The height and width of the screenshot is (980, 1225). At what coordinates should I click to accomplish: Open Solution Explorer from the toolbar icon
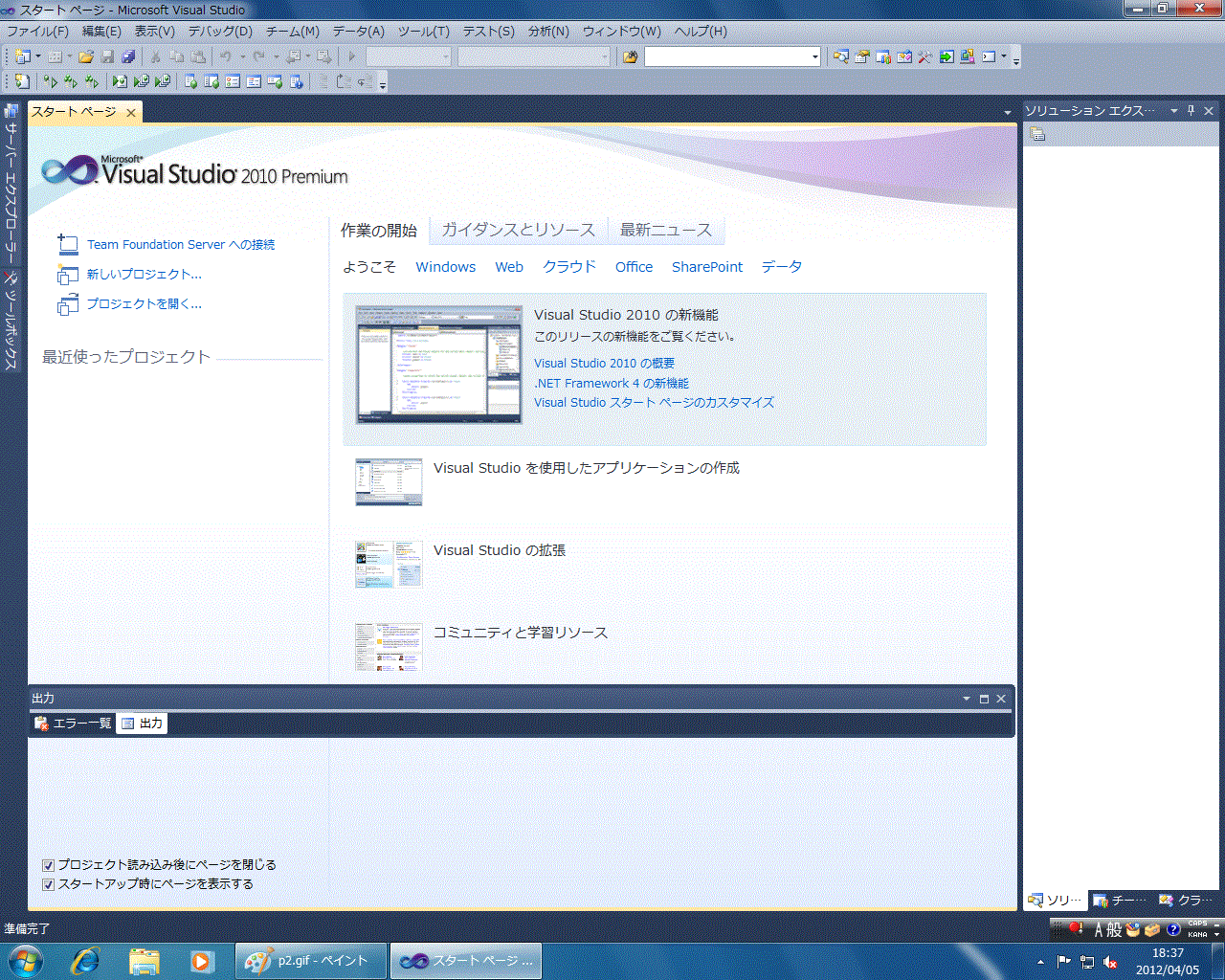[841, 57]
